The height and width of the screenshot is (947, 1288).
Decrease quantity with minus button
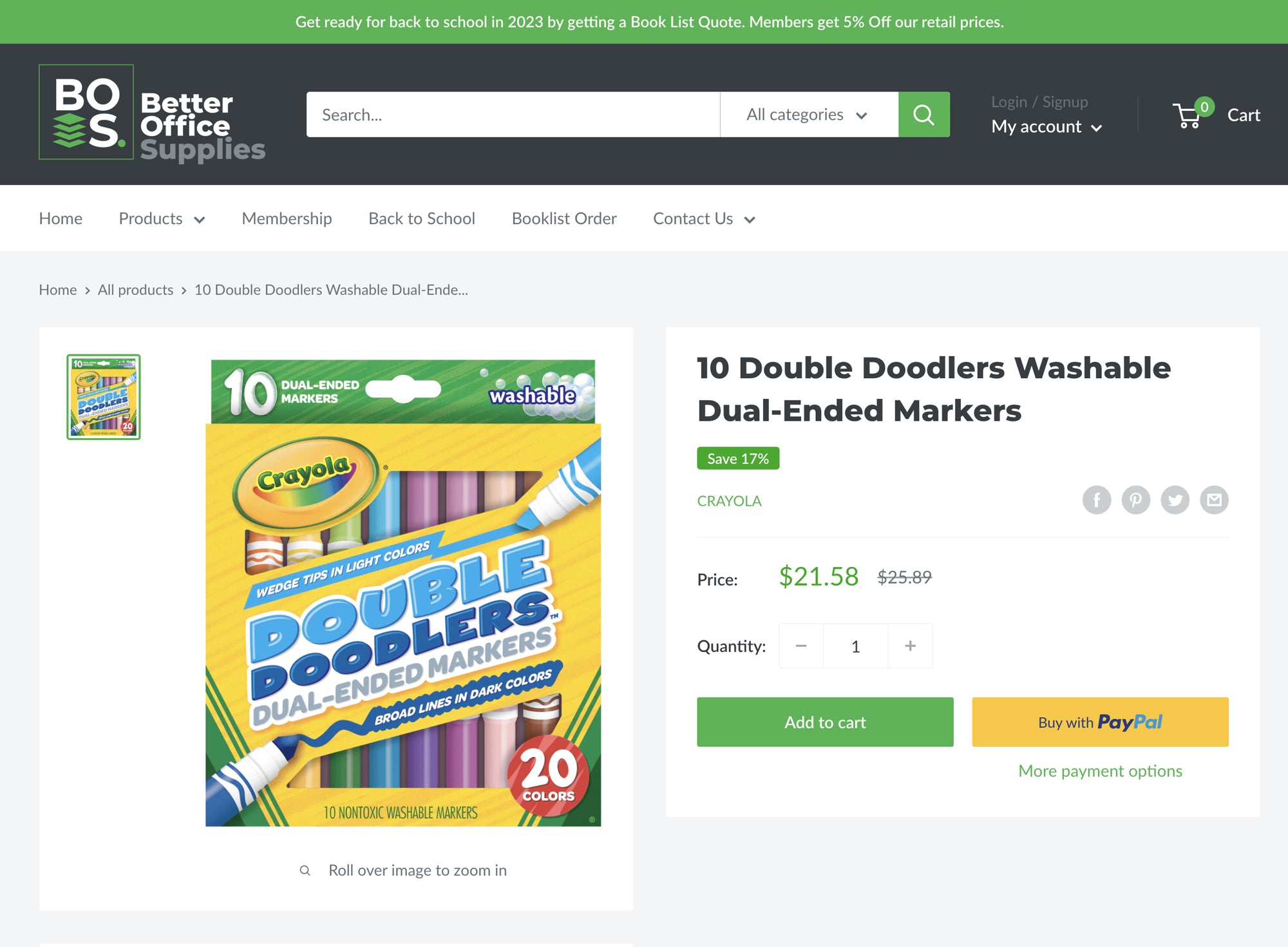click(x=801, y=646)
